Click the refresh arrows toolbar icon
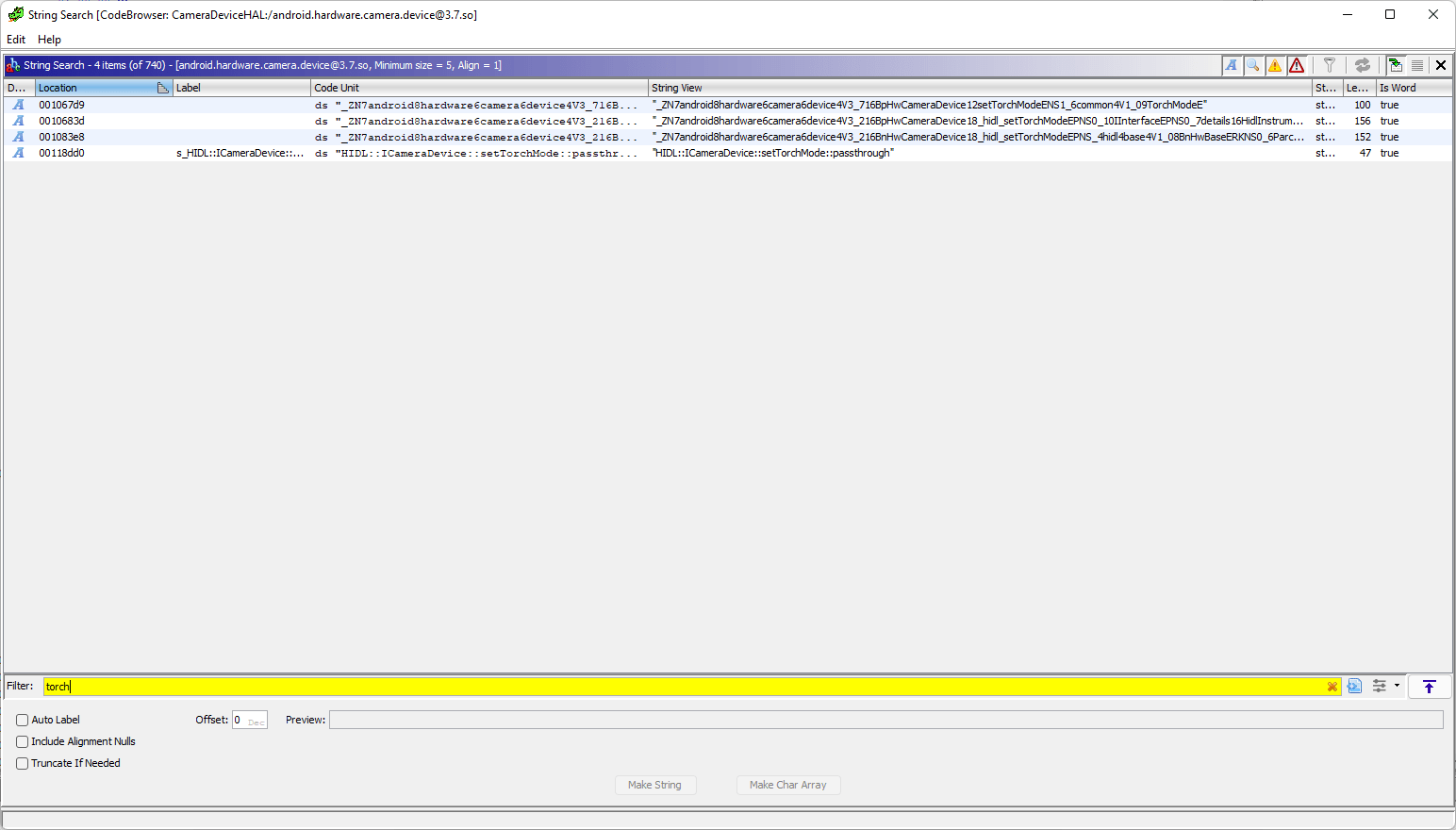Image resolution: width=1456 pixels, height=830 pixels. pos(1363,65)
